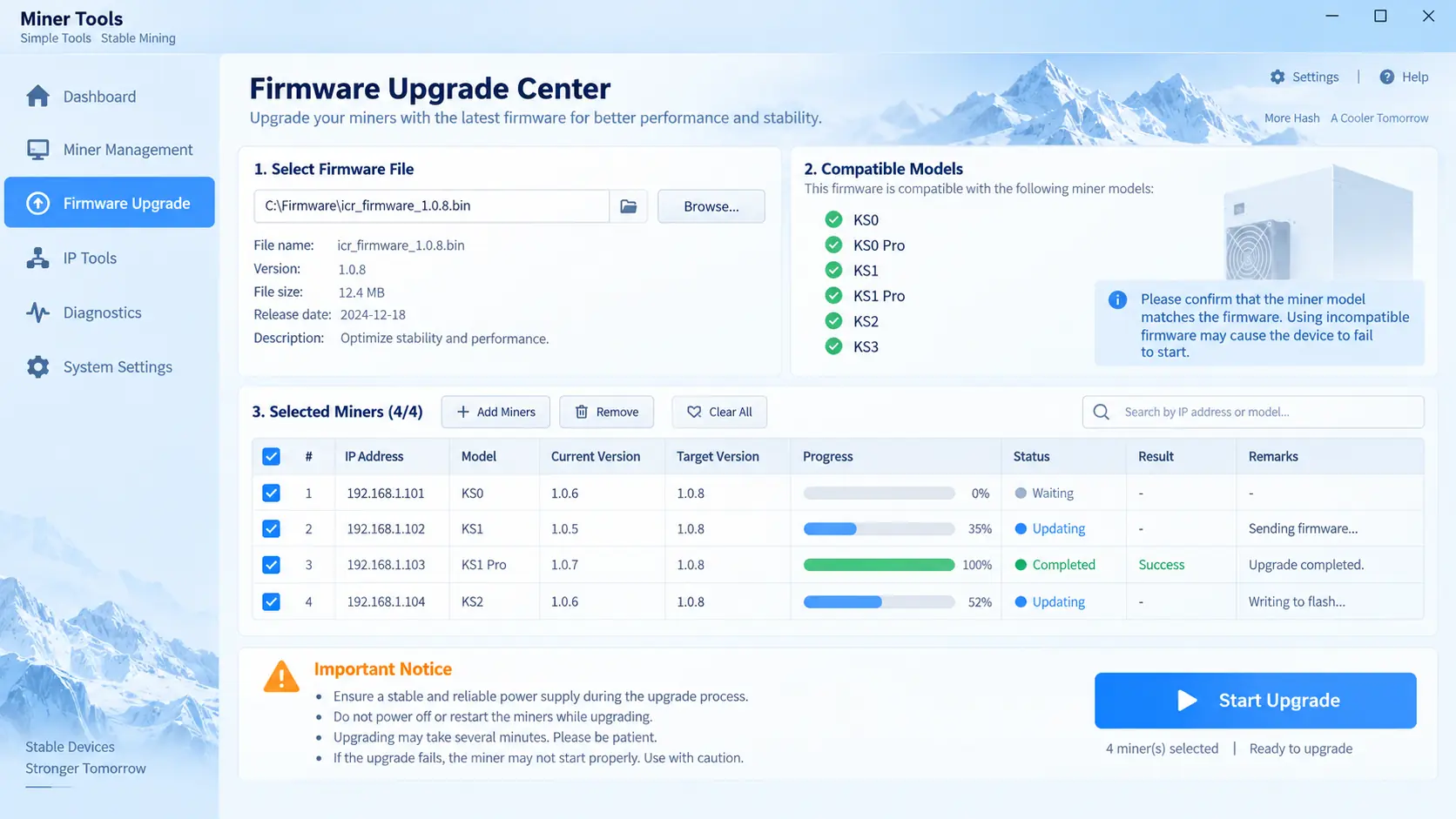Click the Waiting status of 192.168.1.101
This screenshot has width=1456, height=819.
[1044, 493]
